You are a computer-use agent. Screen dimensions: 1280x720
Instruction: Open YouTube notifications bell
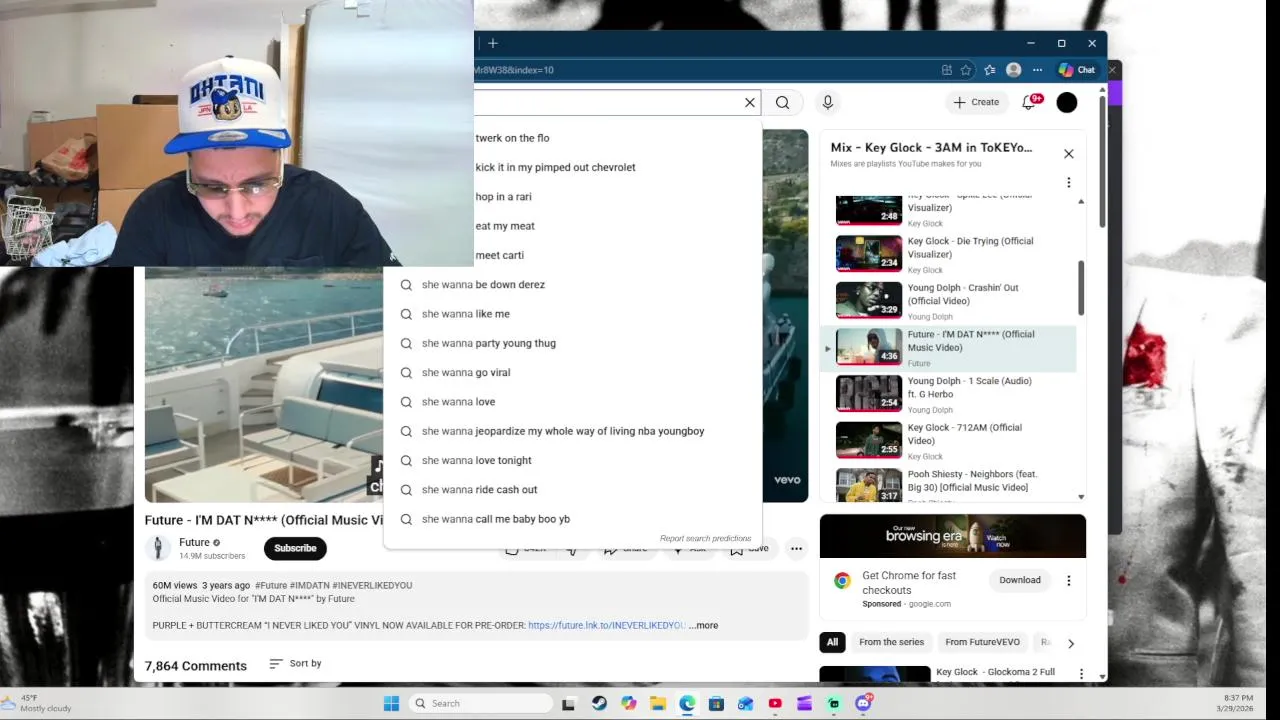pyautogui.click(x=1030, y=102)
